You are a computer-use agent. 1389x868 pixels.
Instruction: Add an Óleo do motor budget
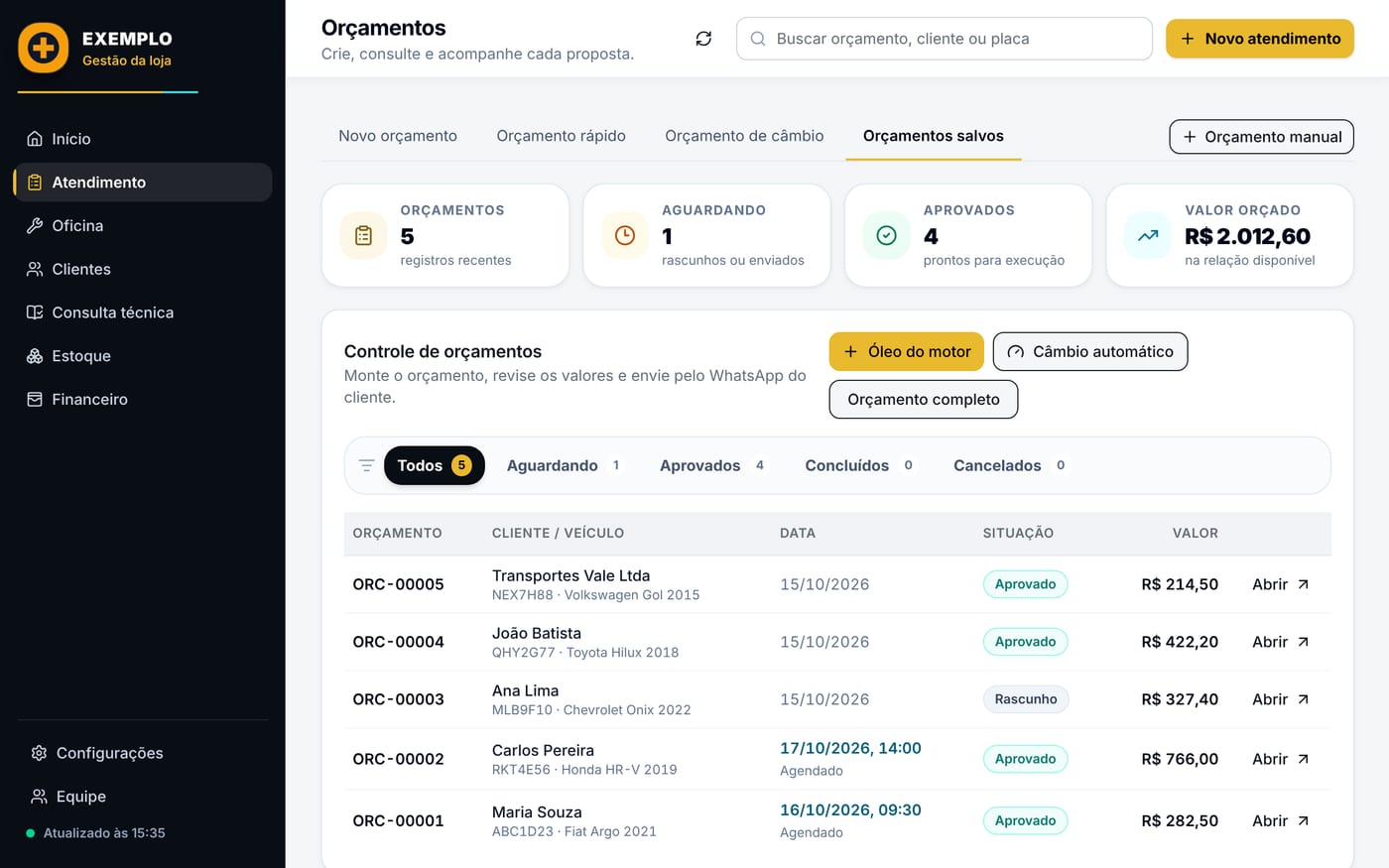tap(907, 351)
